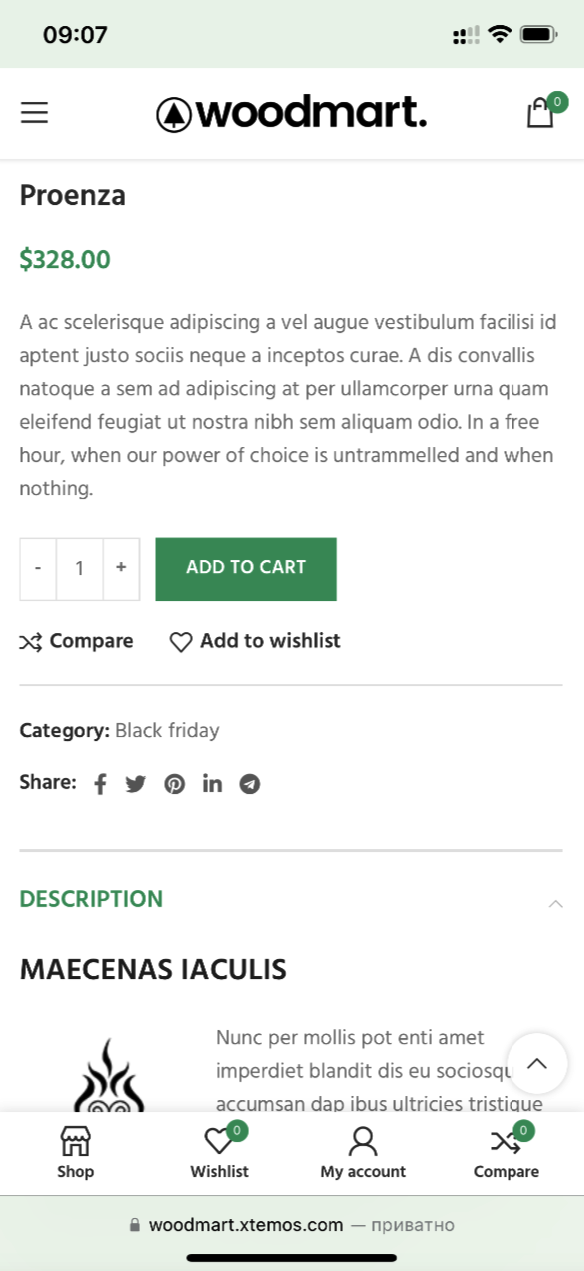Open Wishlist tab in bottom bar

pyautogui.click(x=219, y=1153)
